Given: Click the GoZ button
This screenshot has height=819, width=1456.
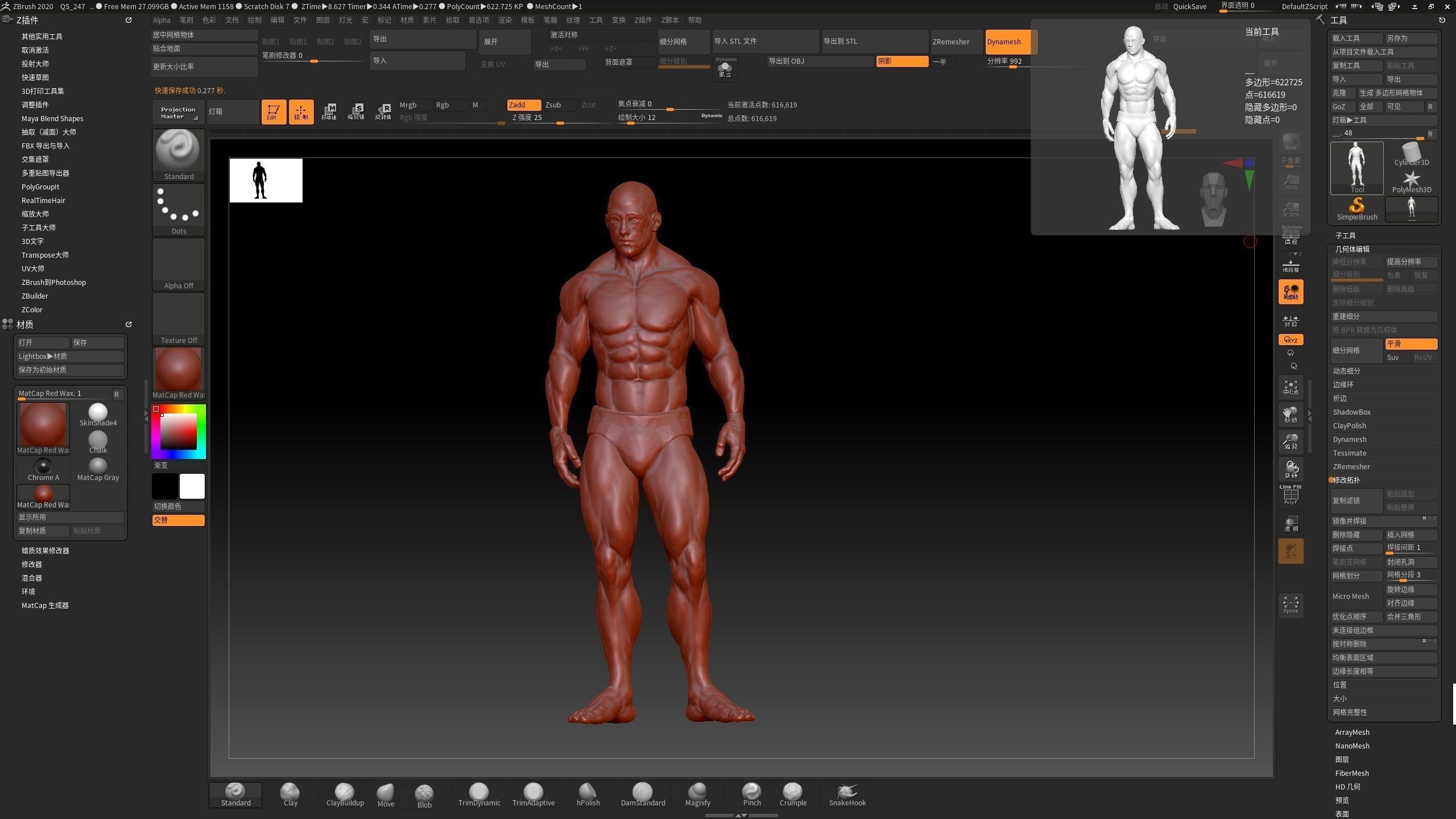Looking at the screenshot, I should tap(1343, 106).
